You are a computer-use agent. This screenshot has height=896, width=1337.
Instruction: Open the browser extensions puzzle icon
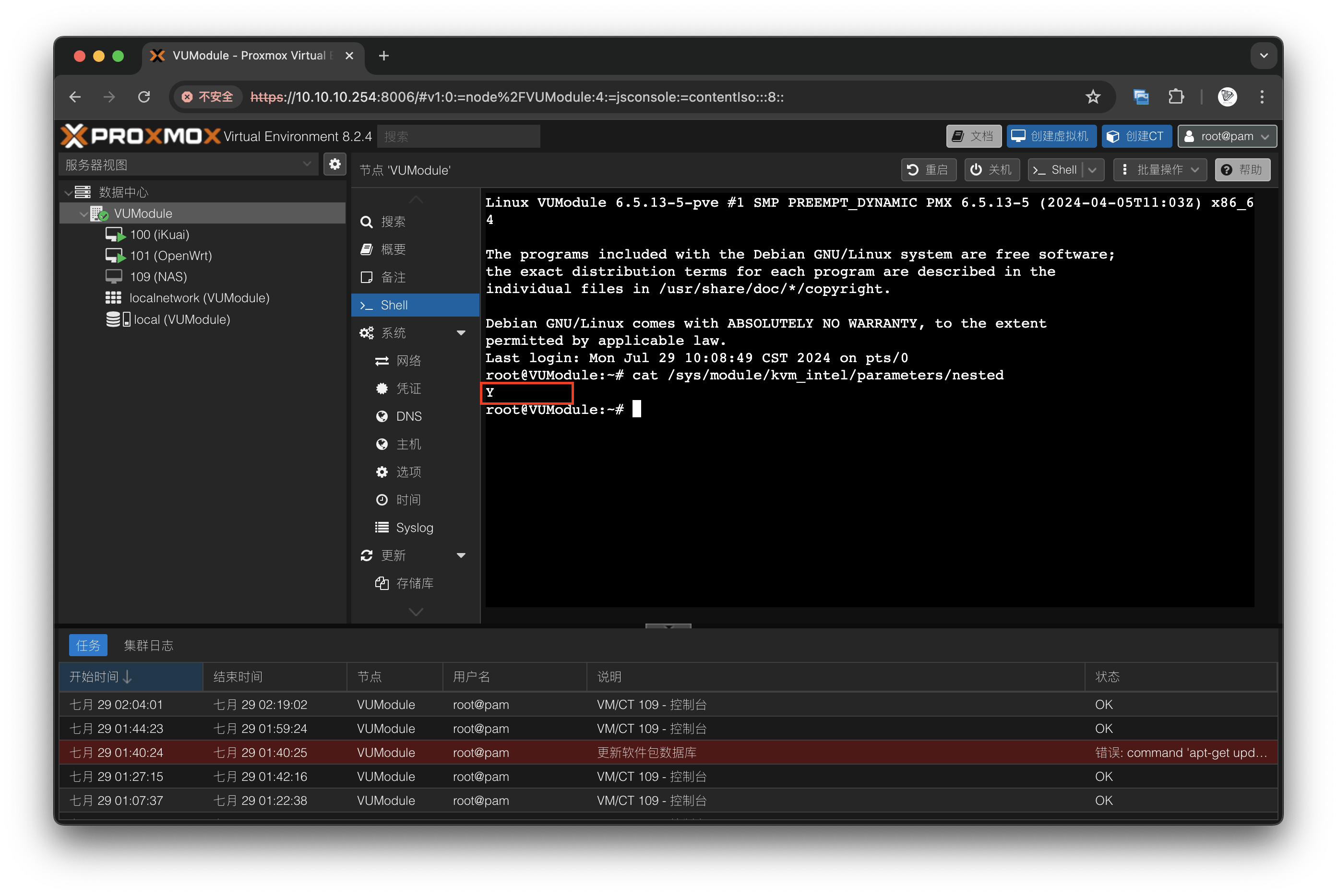point(1176,97)
